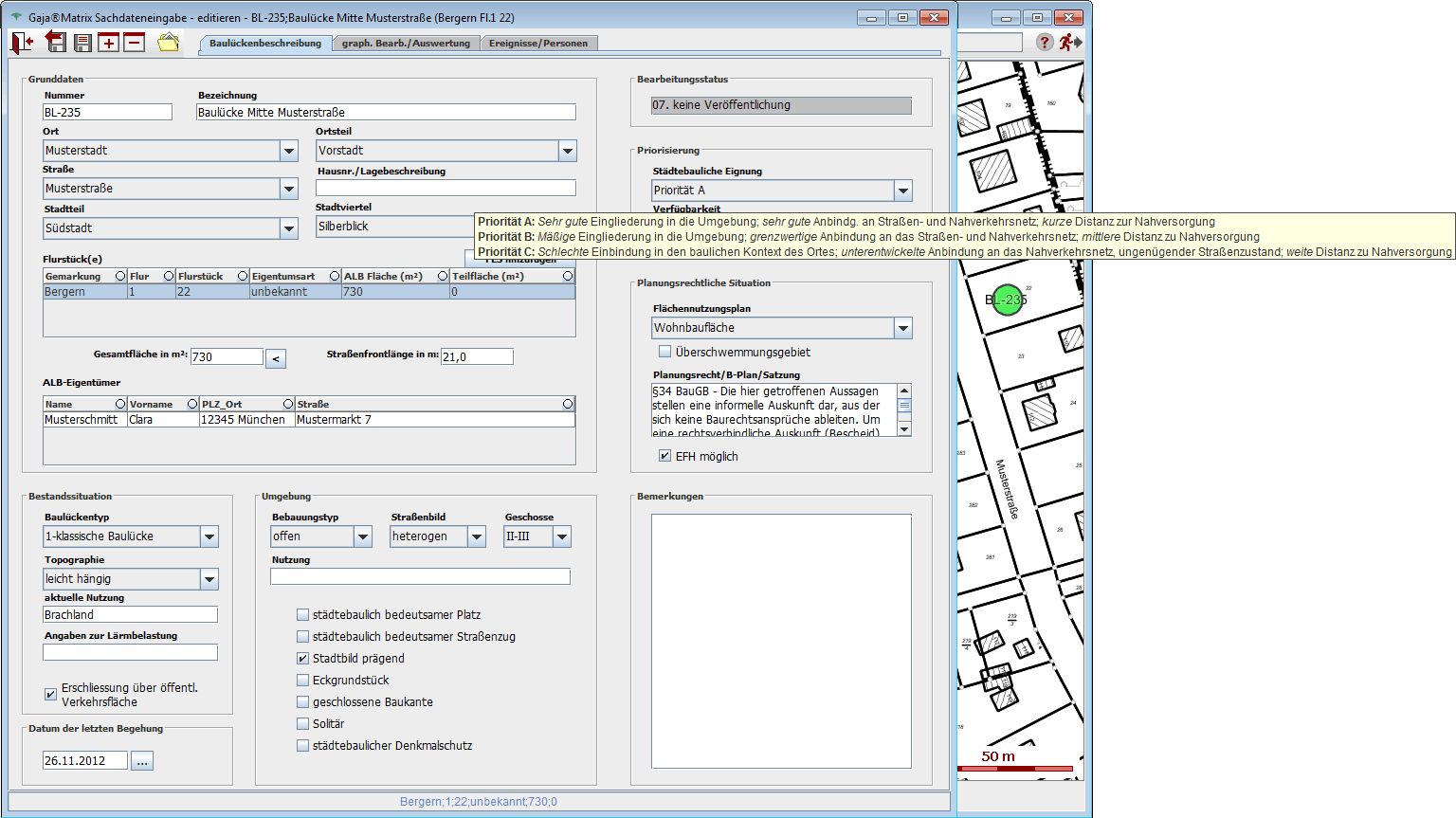Open help via red question mark icon

click(1044, 43)
